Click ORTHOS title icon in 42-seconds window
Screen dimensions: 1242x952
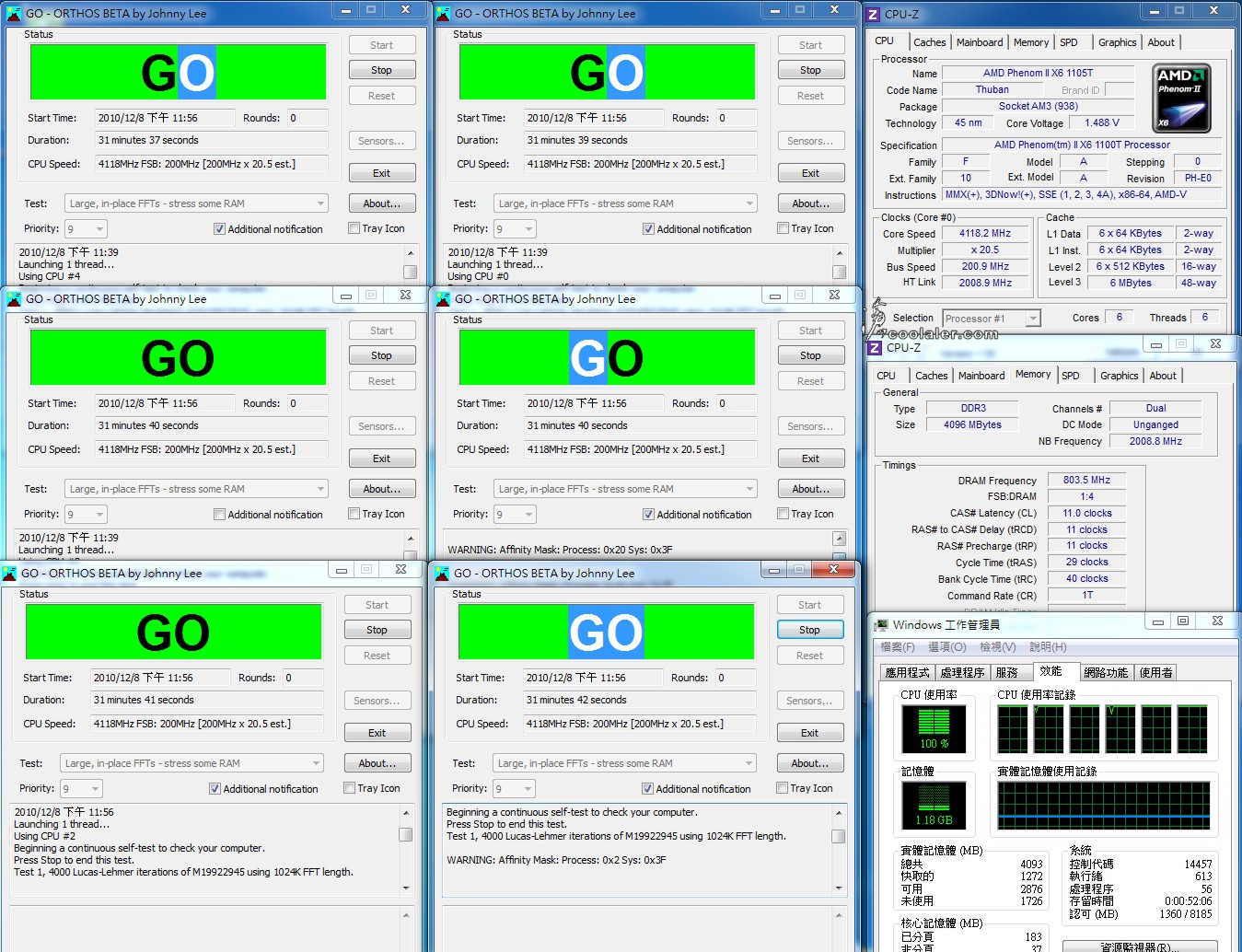[443, 574]
